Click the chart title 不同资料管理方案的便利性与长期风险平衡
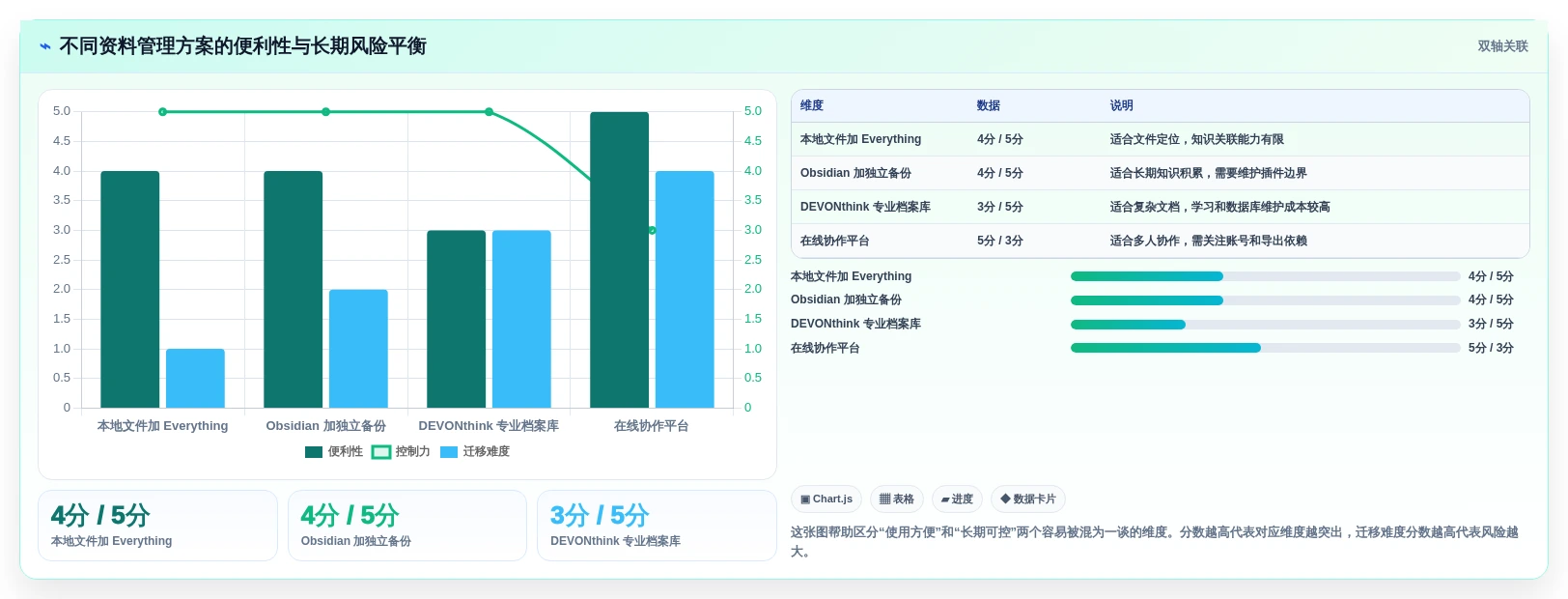Image resolution: width=1568 pixels, height=599 pixels. 243,46
